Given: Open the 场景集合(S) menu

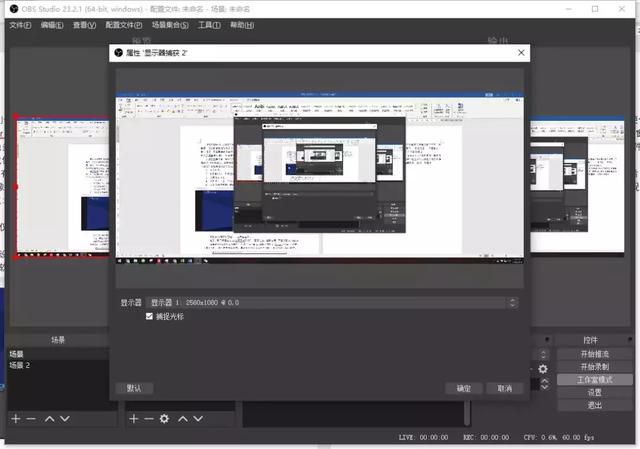Looking at the screenshot, I should click(x=170, y=25).
